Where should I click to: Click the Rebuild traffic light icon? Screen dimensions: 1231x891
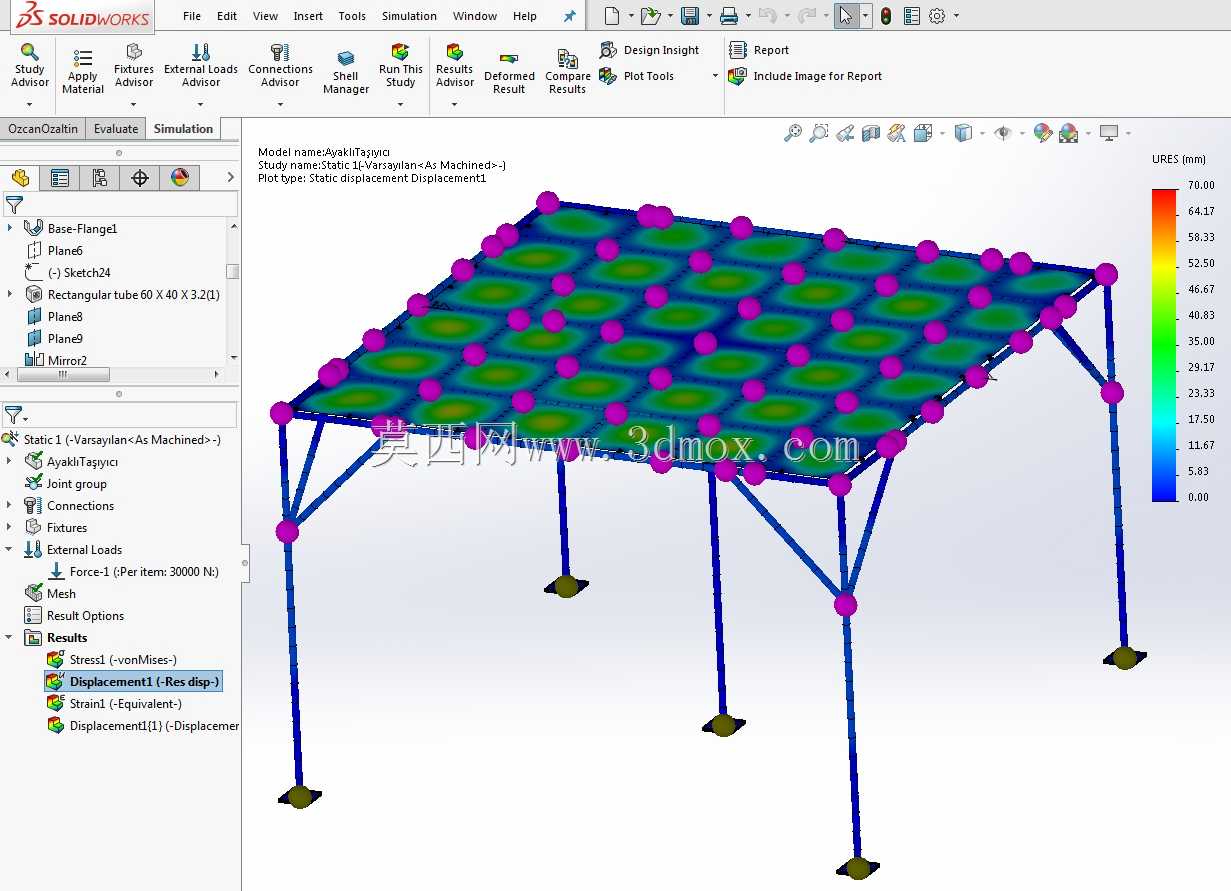(886, 16)
